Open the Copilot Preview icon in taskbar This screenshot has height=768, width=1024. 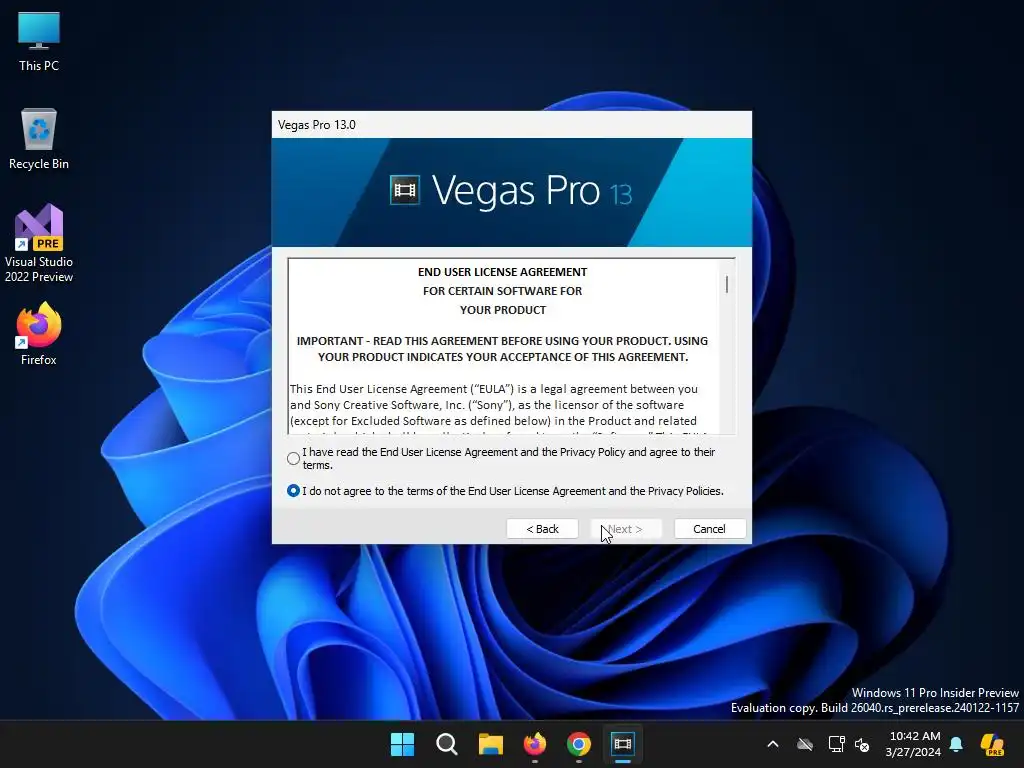click(x=992, y=744)
